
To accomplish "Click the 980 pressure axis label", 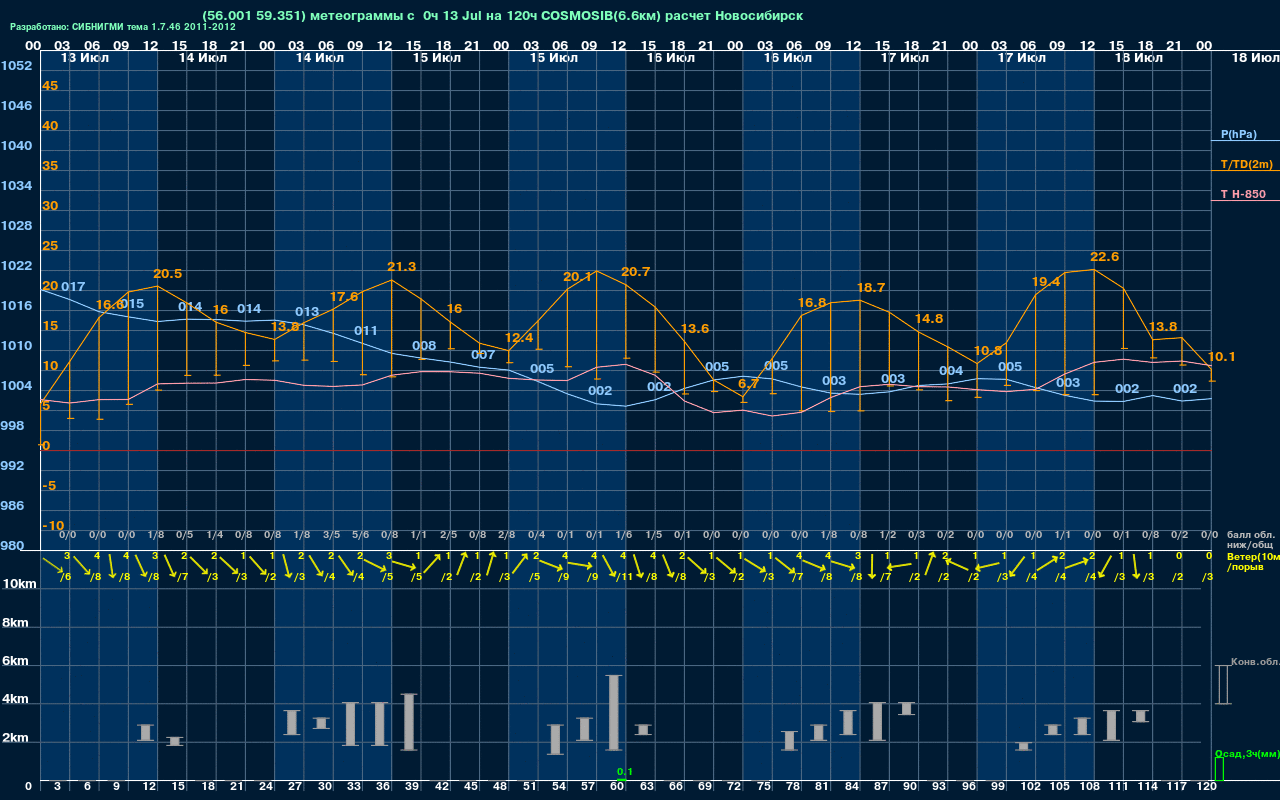I will click(x=12, y=546).
